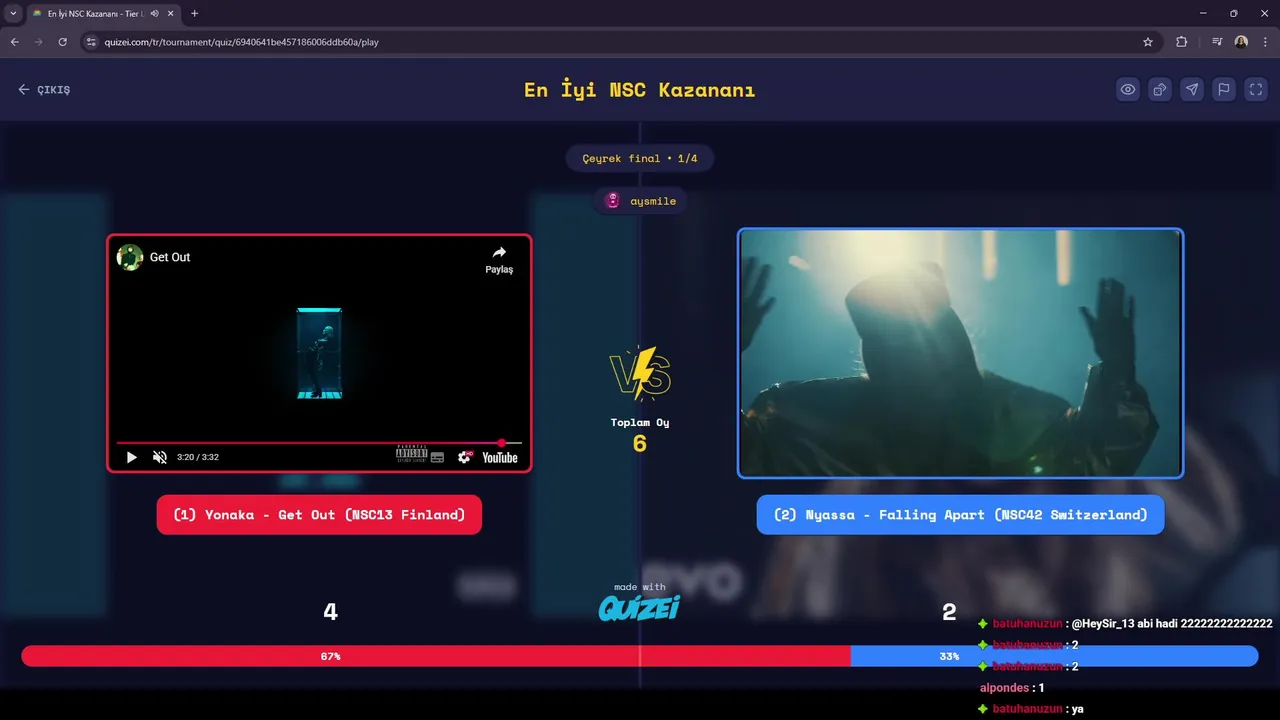Screen dimensions: 1280x720
Task: Play the Get Out YouTube video
Action: [x=131, y=457]
